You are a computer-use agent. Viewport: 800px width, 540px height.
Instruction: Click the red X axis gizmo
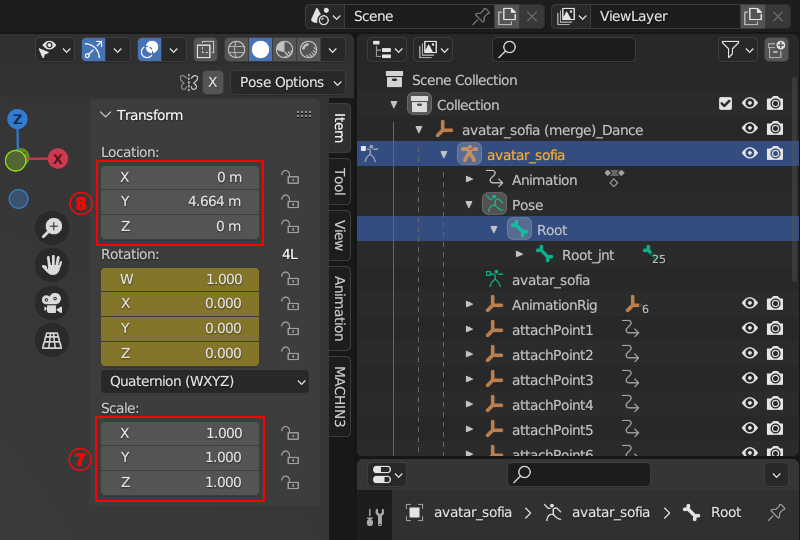click(x=58, y=159)
